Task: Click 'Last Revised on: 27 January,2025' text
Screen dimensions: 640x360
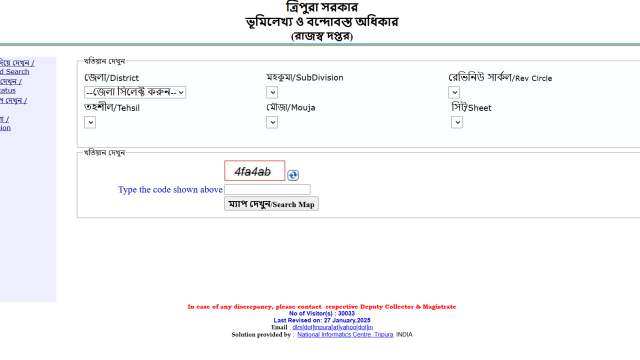Action: pyautogui.click(x=322, y=320)
